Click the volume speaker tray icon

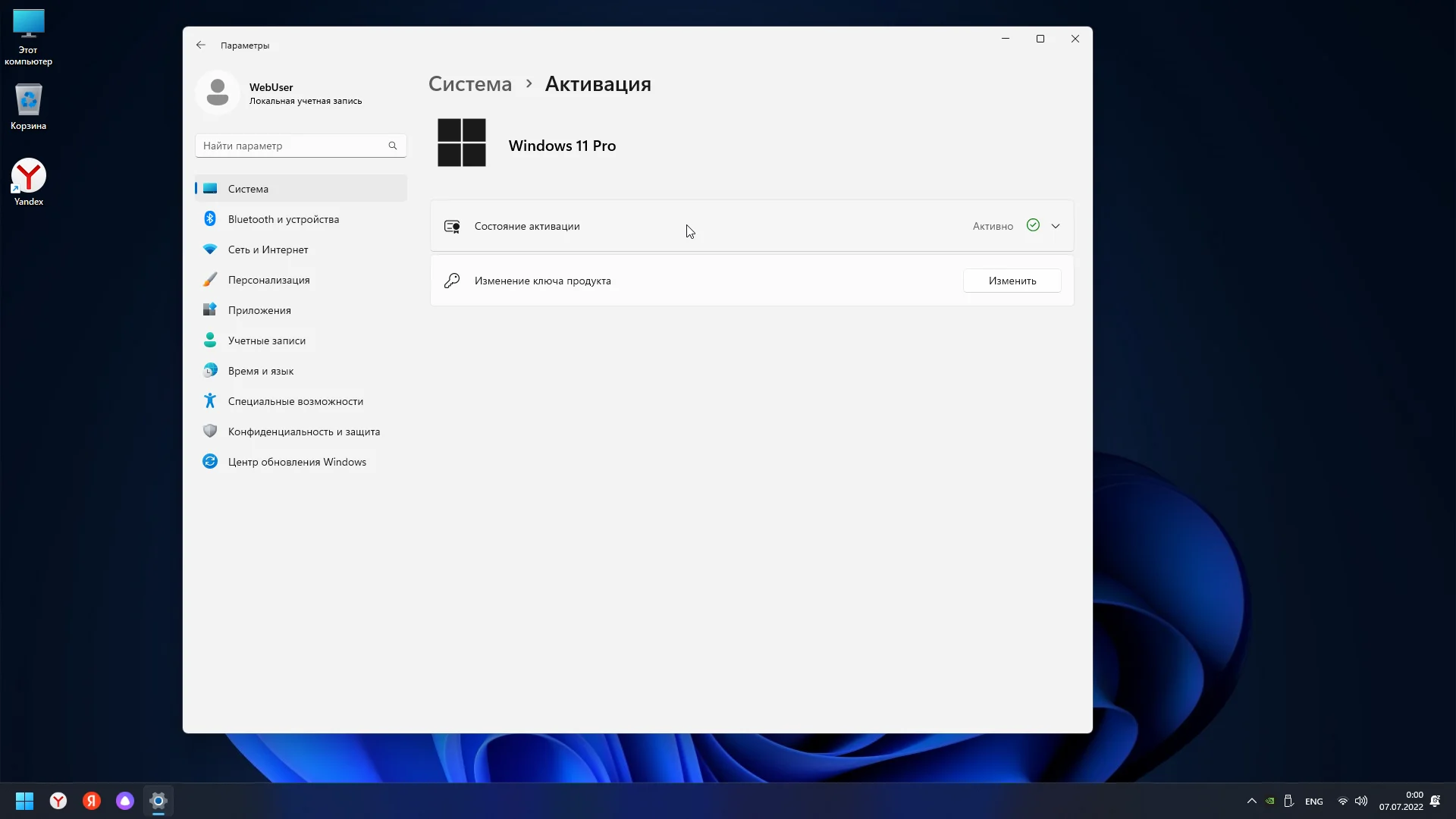pyautogui.click(x=1361, y=801)
